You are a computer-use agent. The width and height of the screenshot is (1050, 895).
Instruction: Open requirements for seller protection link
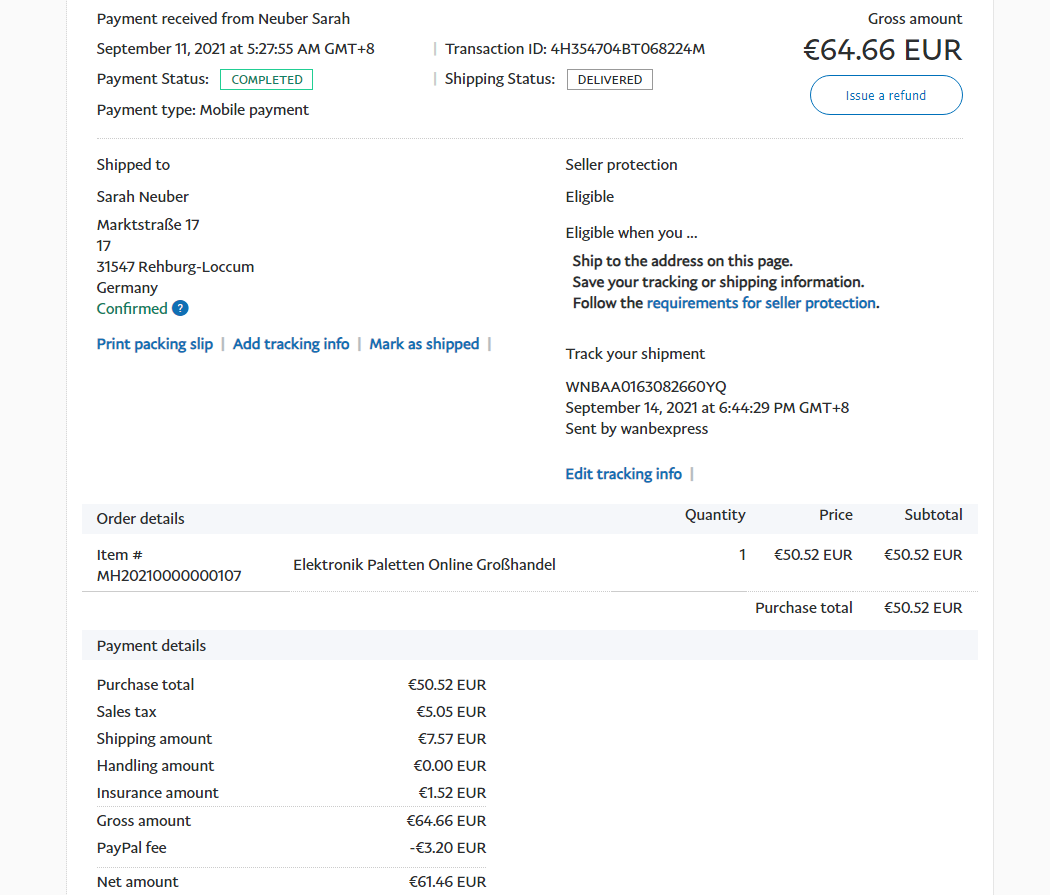pyautogui.click(x=761, y=303)
